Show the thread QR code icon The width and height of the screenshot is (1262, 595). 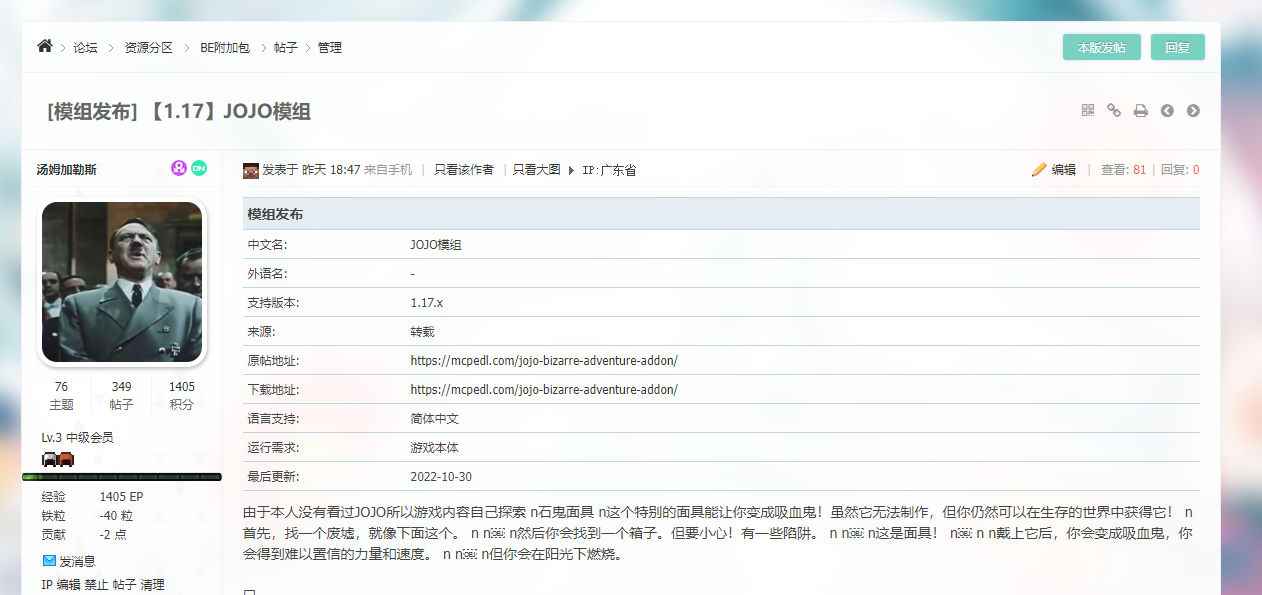point(1088,110)
